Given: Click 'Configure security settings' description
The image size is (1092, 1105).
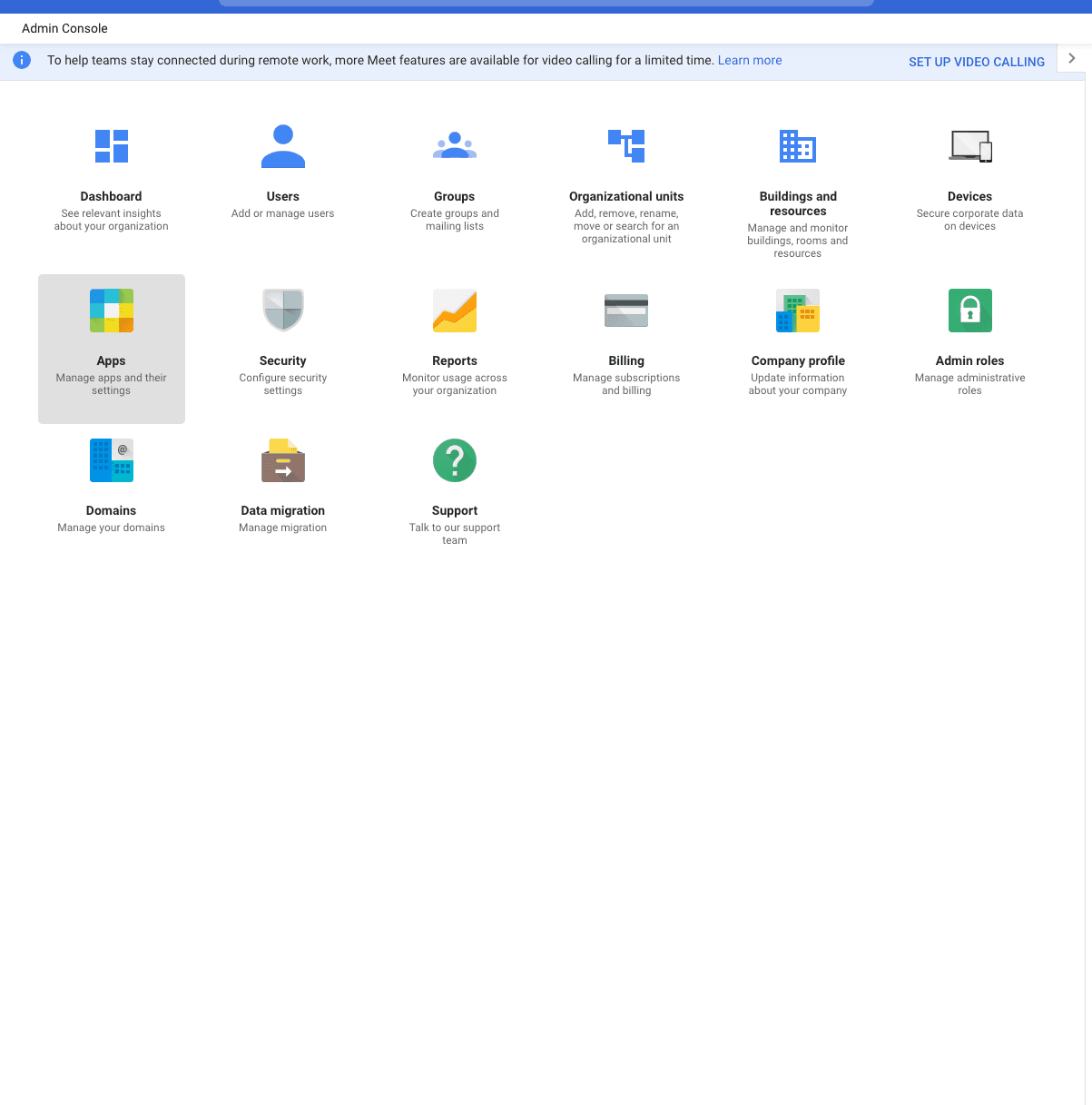Looking at the screenshot, I should click(283, 384).
